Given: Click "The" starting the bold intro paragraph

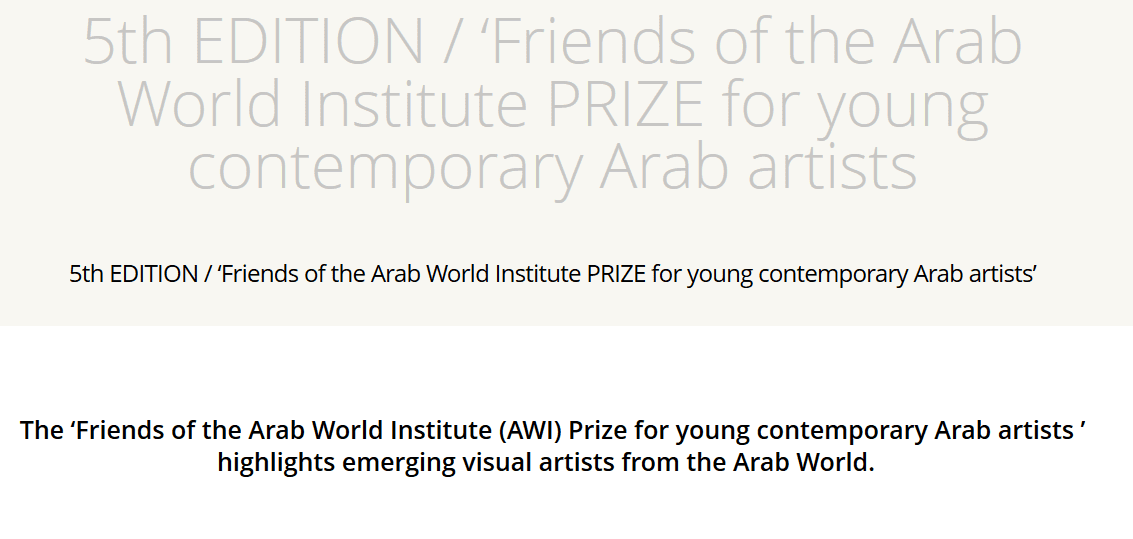Looking at the screenshot, I should click(41, 431).
